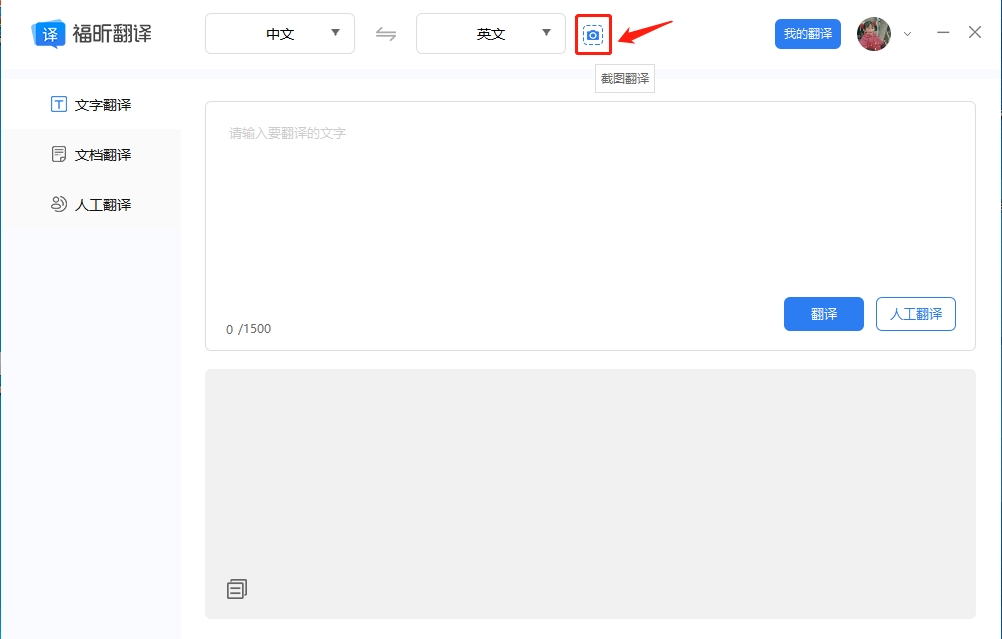
Task: Click the gray translation output panel
Action: [x=590, y=480]
